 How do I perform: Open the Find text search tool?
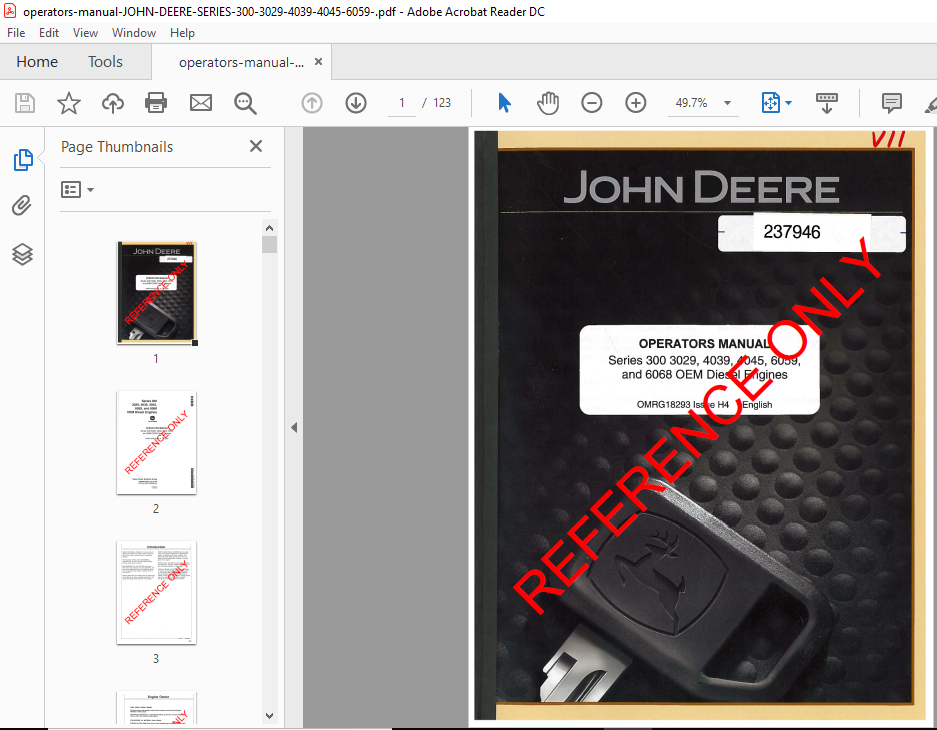pyautogui.click(x=245, y=103)
